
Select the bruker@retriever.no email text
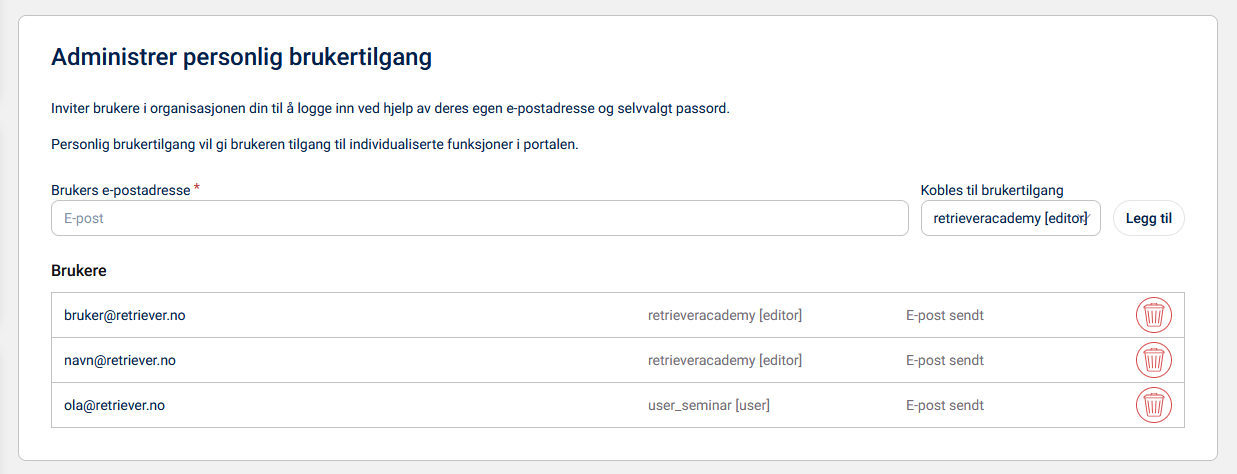coord(124,315)
